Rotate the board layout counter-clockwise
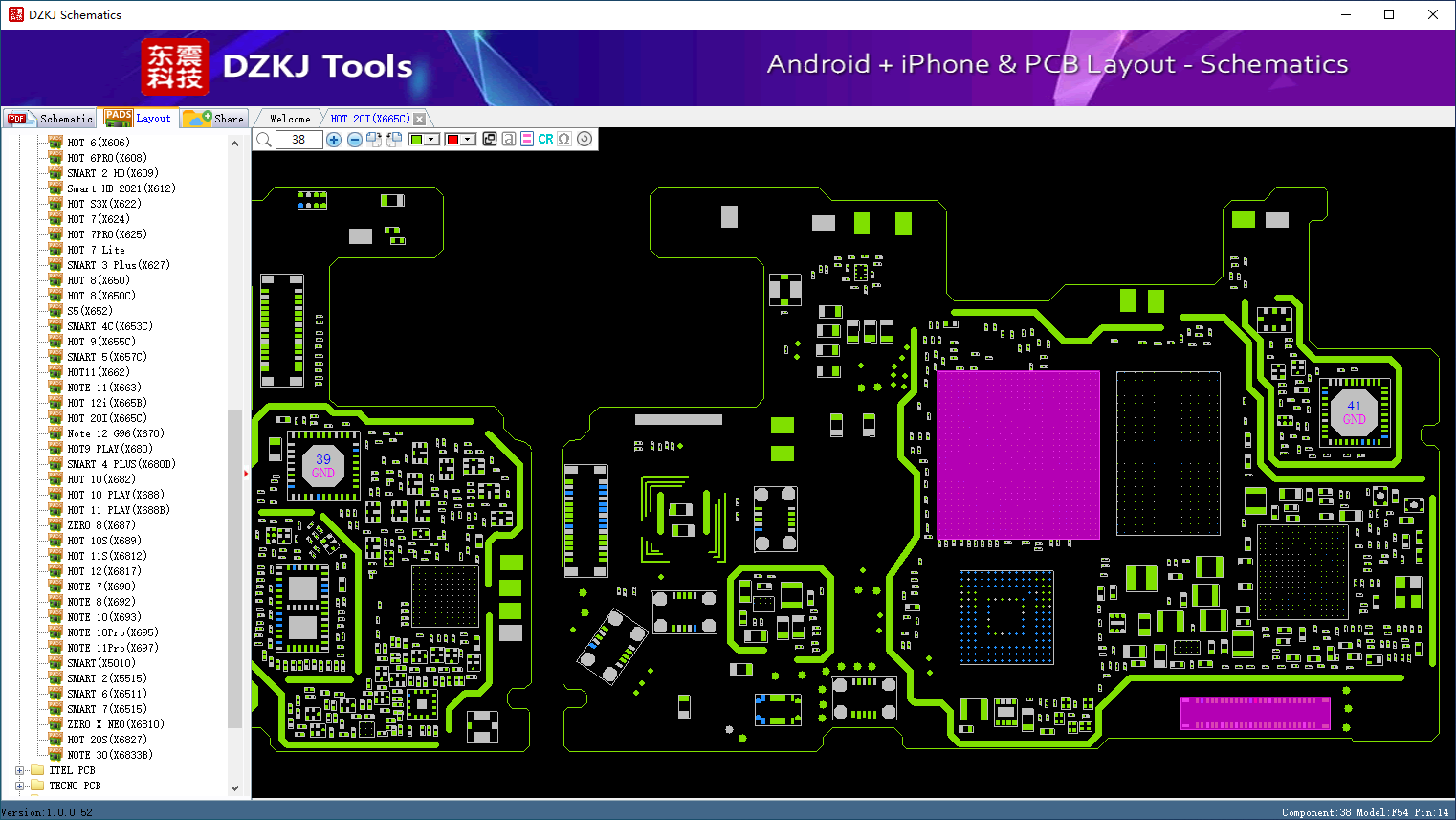The image size is (1456, 820). [x=394, y=140]
